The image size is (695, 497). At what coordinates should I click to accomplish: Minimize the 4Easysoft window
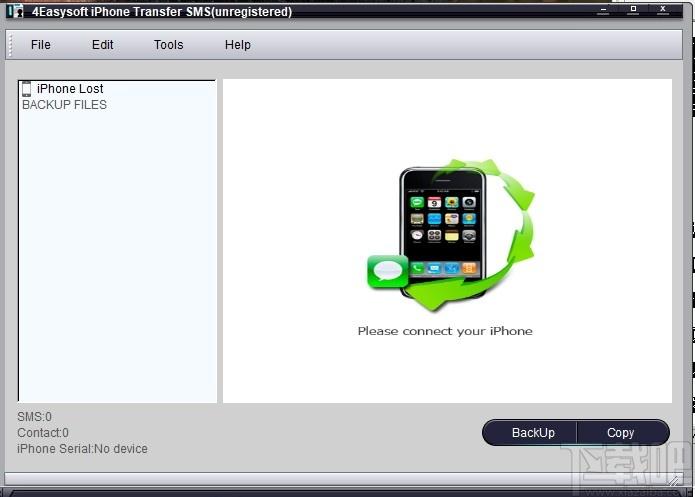pos(603,10)
